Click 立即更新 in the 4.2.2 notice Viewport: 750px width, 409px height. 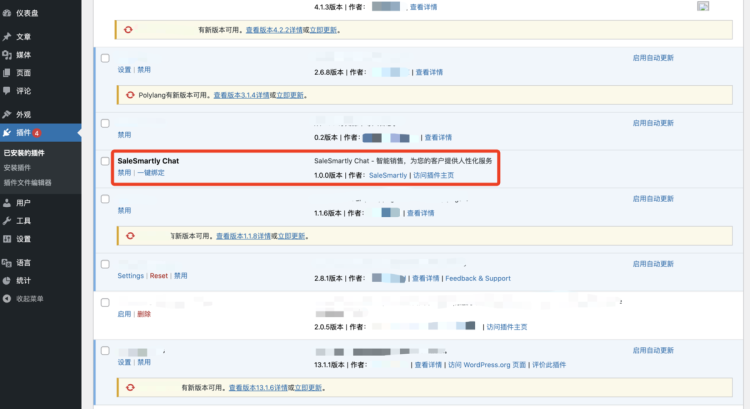pos(323,30)
